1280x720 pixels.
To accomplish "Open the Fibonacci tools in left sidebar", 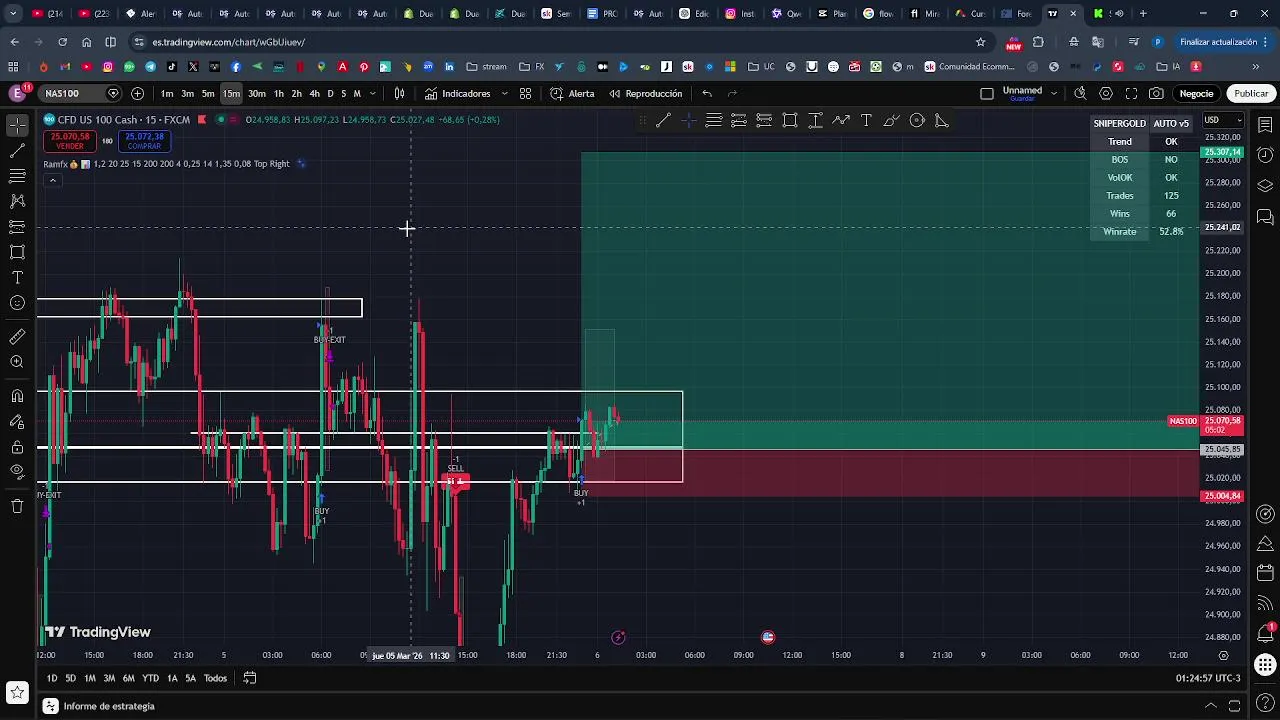I will (17, 176).
